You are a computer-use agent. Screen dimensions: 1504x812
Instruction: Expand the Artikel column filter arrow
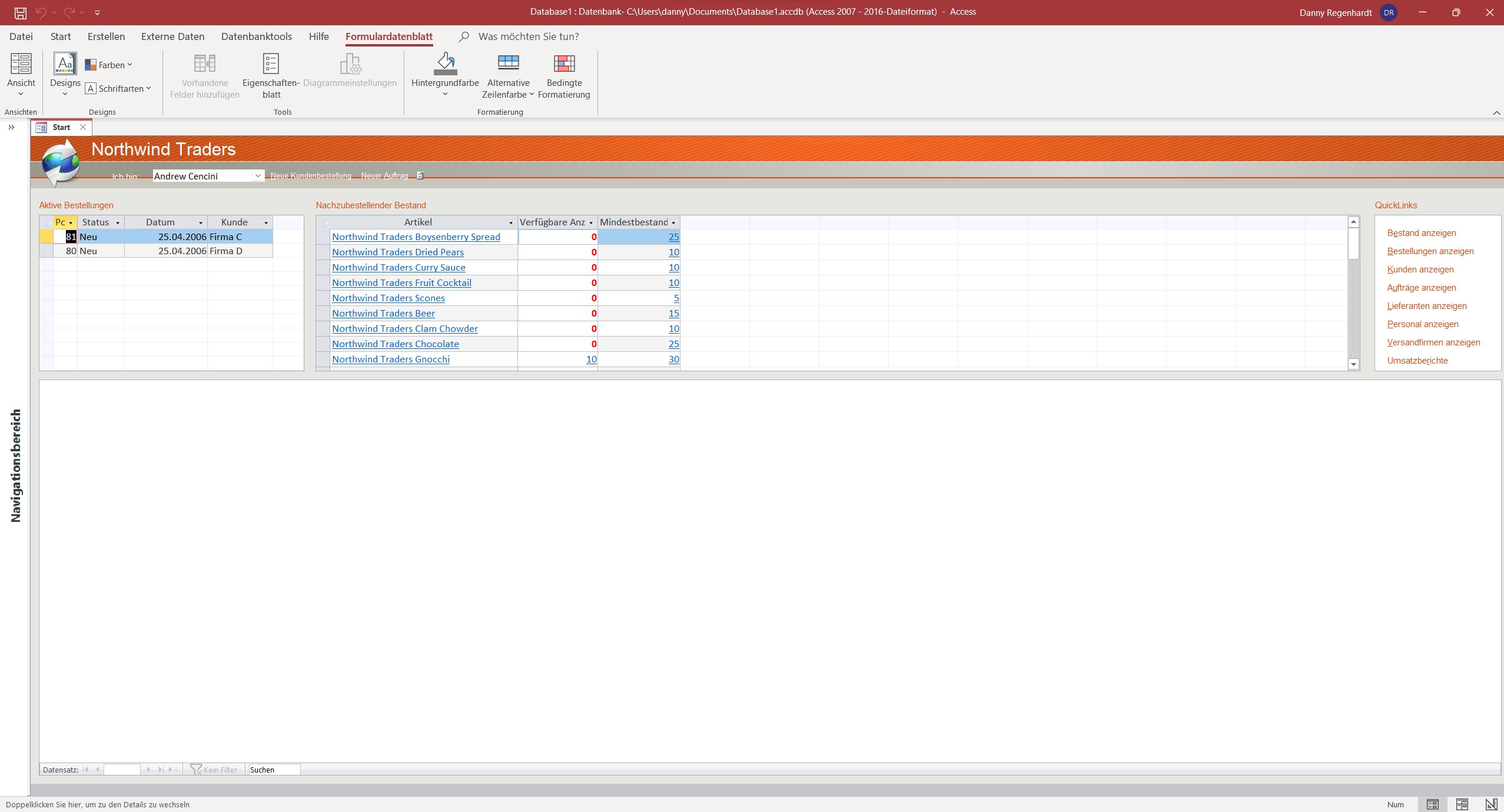(510, 222)
